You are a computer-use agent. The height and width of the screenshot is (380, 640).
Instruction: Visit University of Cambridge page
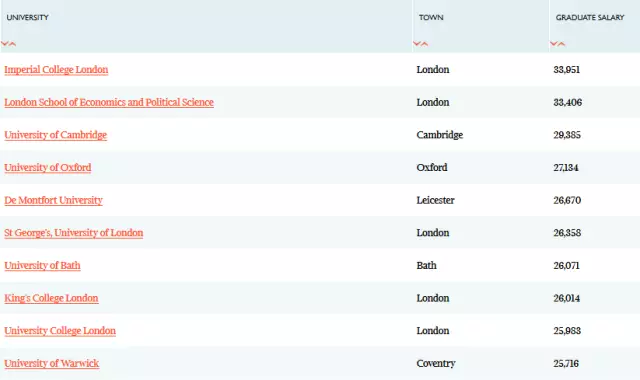[56, 135]
